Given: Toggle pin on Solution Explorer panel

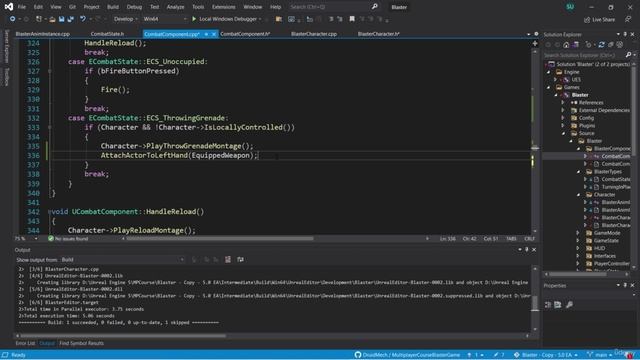Looking at the screenshot, I should pyautogui.click(x=625, y=34).
